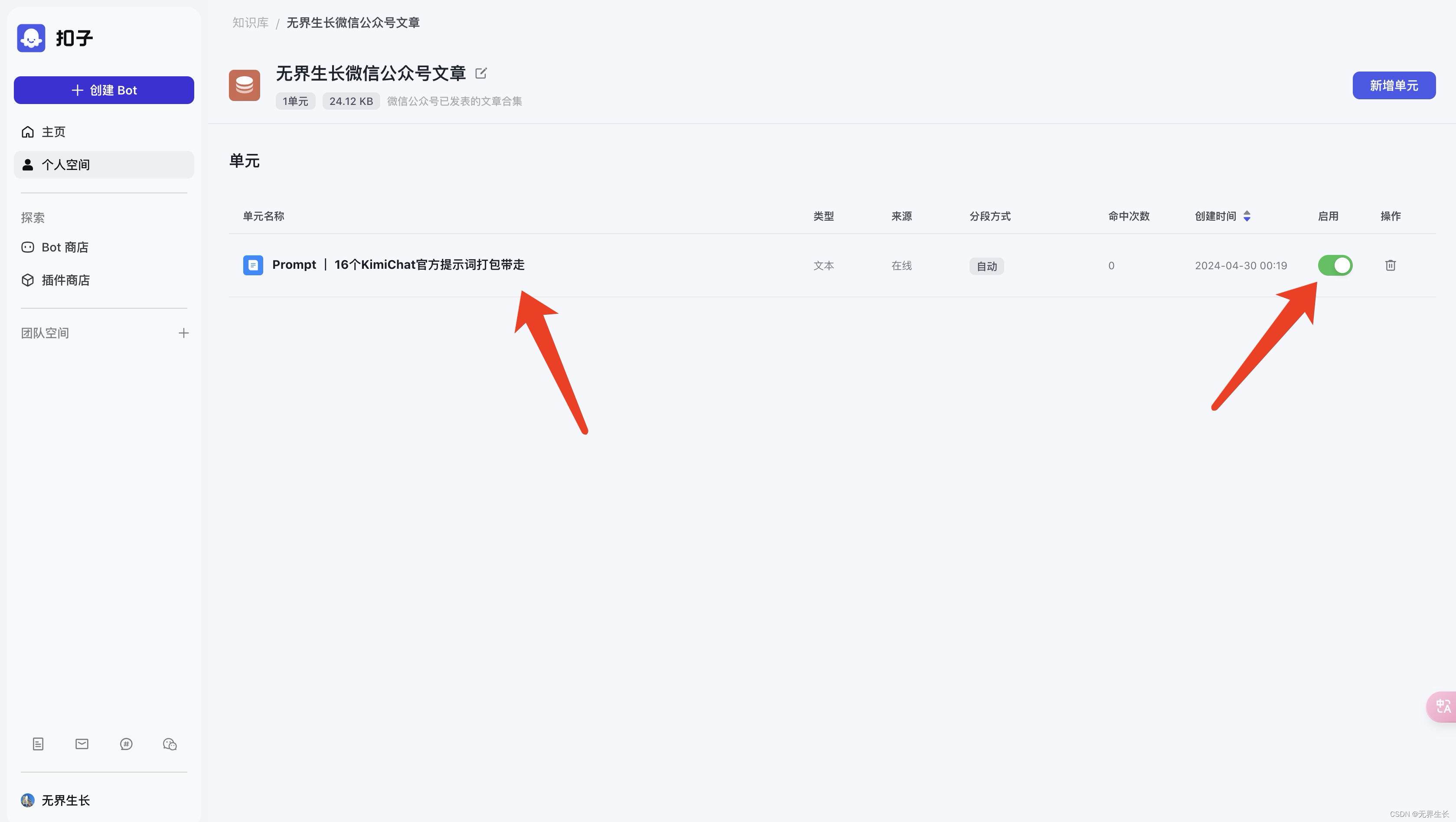Click the 创建 Bot button
The image size is (1456, 822).
click(104, 90)
